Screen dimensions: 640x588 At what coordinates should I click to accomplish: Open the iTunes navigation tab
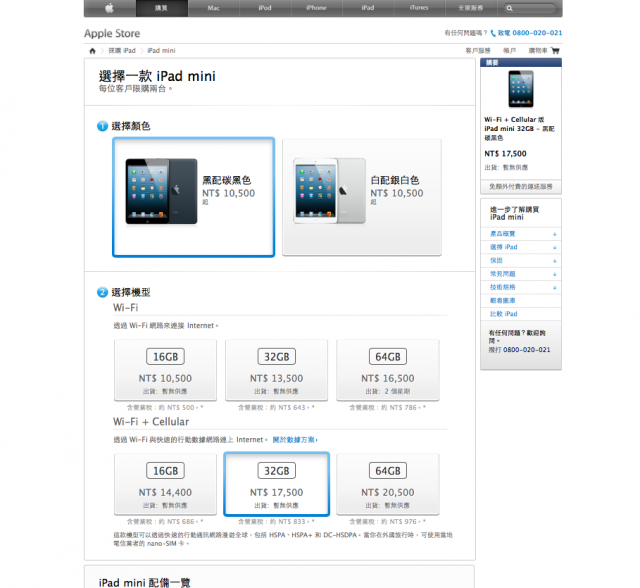click(x=419, y=8)
